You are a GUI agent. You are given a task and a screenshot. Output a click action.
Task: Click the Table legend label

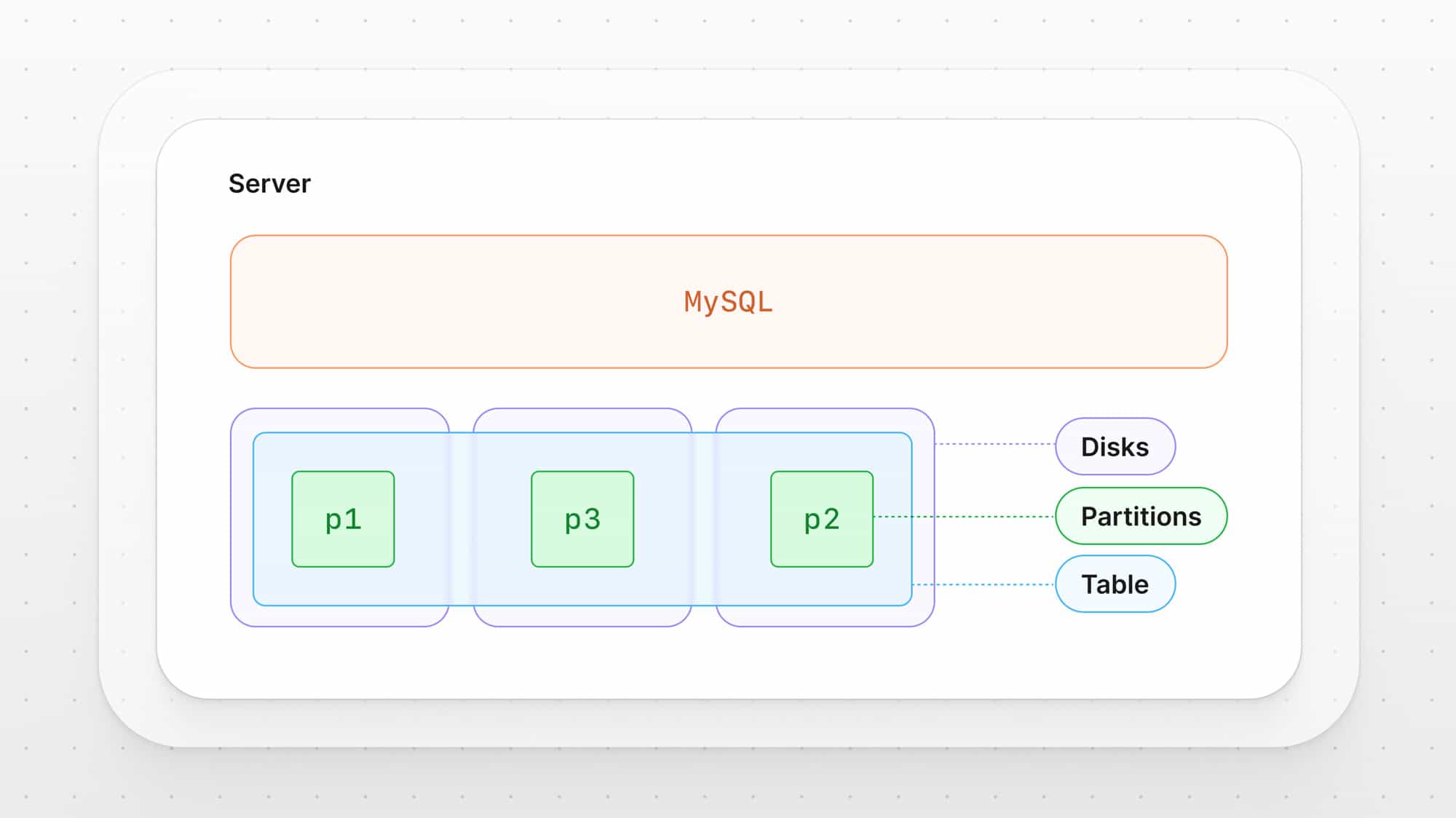(1115, 584)
